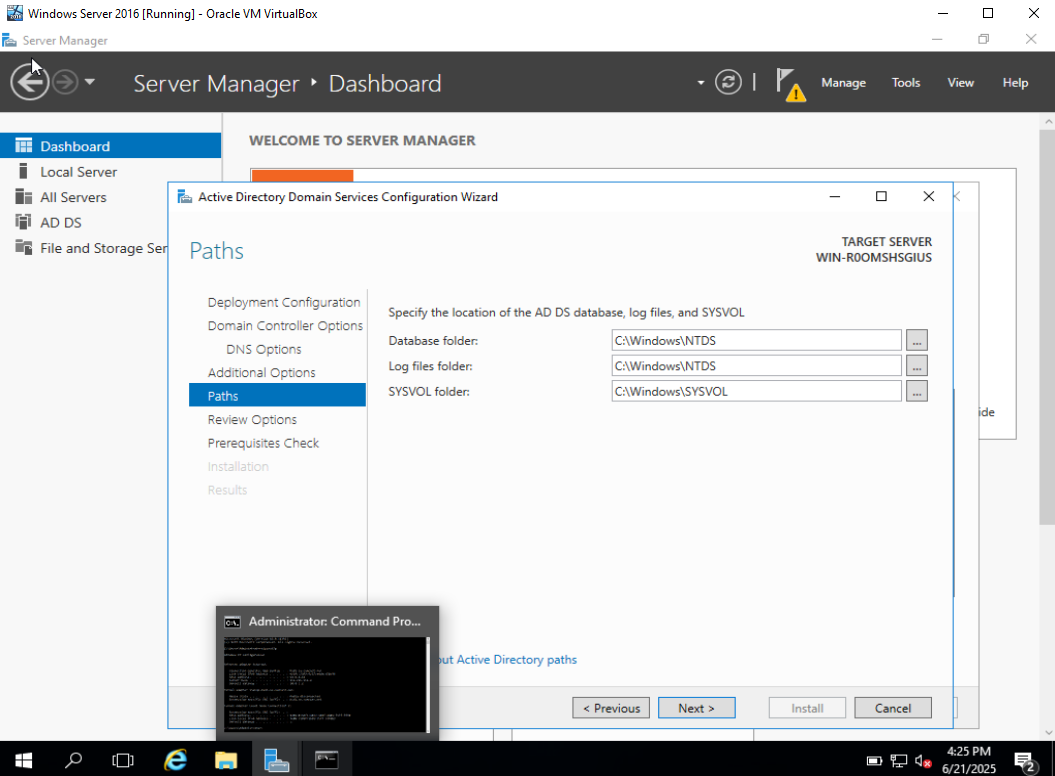Click the Log files folder text field
This screenshot has width=1055, height=776.
pos(756,366)
